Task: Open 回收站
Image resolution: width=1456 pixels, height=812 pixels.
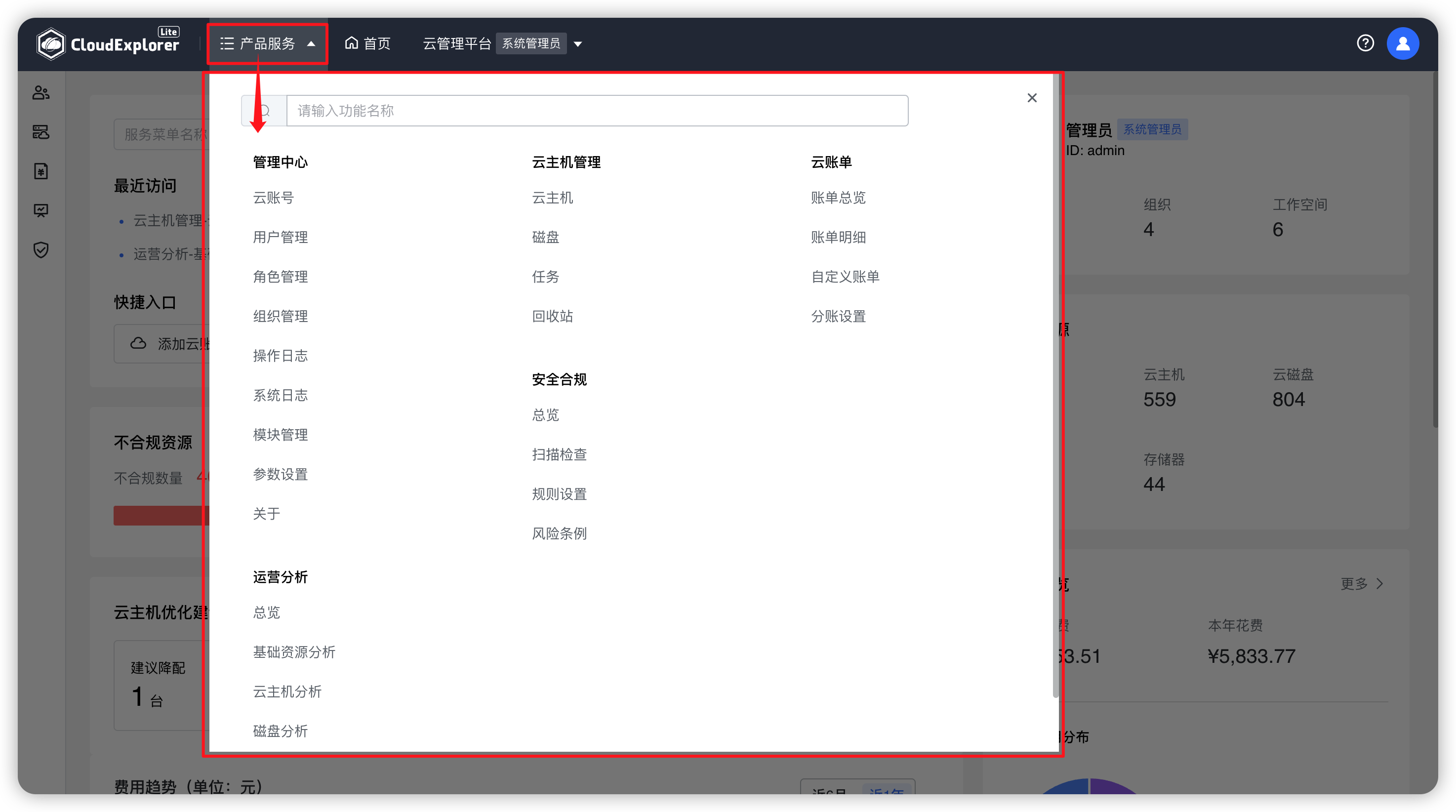Action: (x=552, y=317)
